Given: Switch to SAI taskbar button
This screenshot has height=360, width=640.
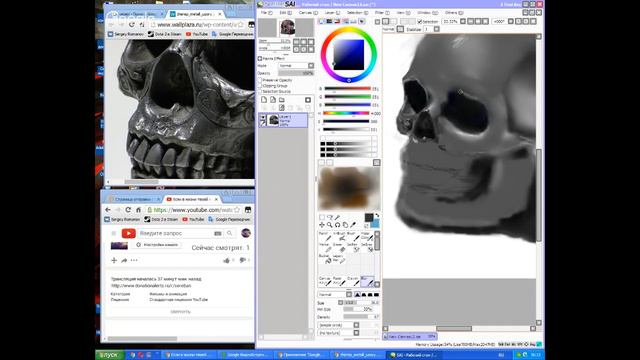Looking at the screenshot, I should point(414,355).
